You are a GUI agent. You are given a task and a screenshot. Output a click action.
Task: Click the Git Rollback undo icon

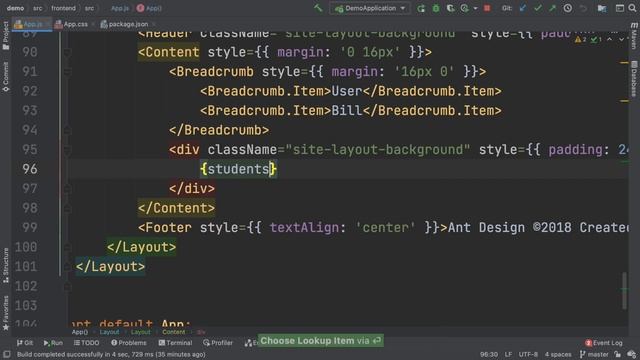583,8
